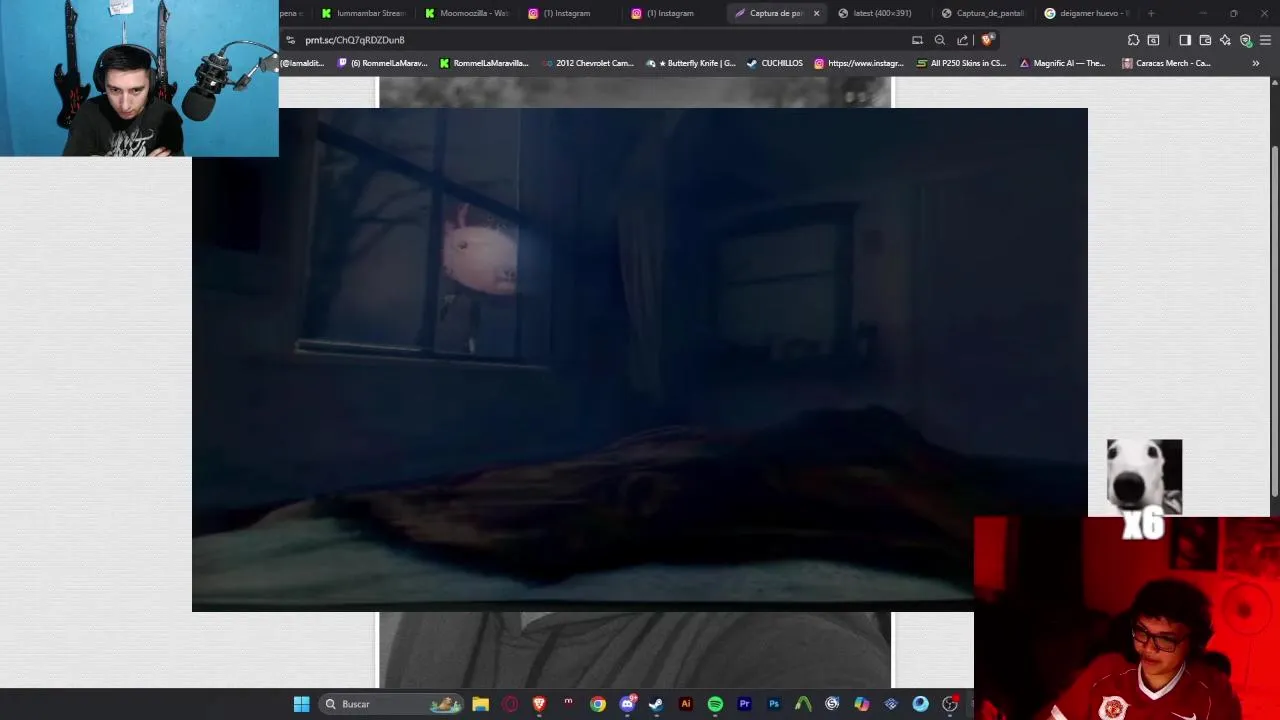
Task: Open Steam from taskbar
Action: (x=656, y=704)
